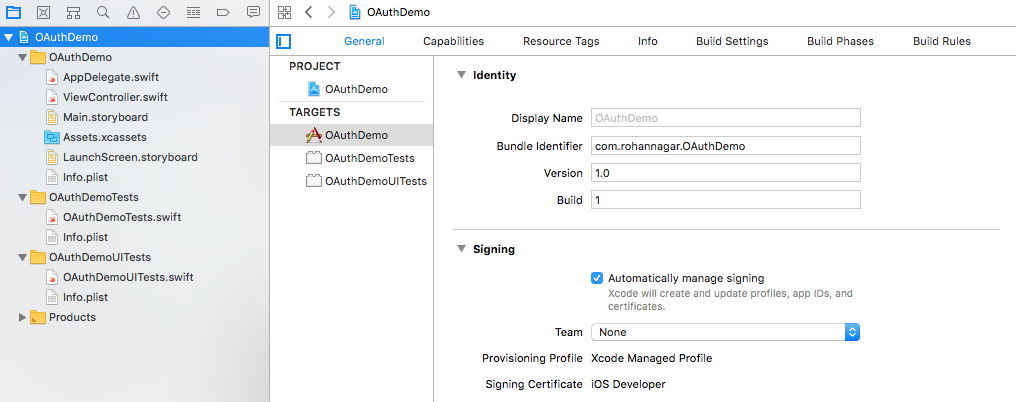Select the OAuthDemoTests target

360,158
